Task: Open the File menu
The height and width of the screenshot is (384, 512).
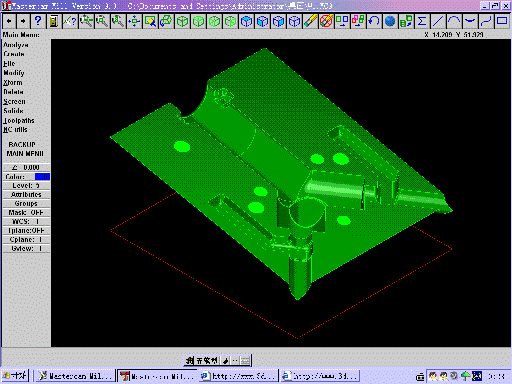Action: tap(9, 64)
